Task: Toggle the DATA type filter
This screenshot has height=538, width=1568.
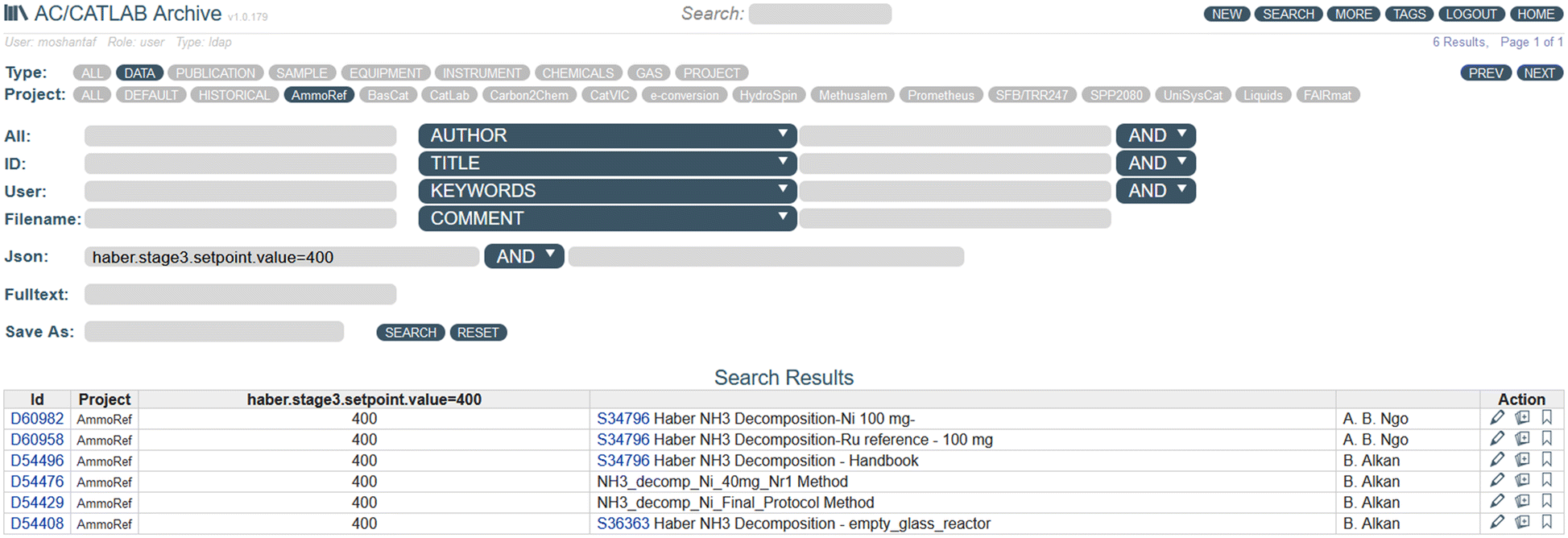Action: [139, 73]
